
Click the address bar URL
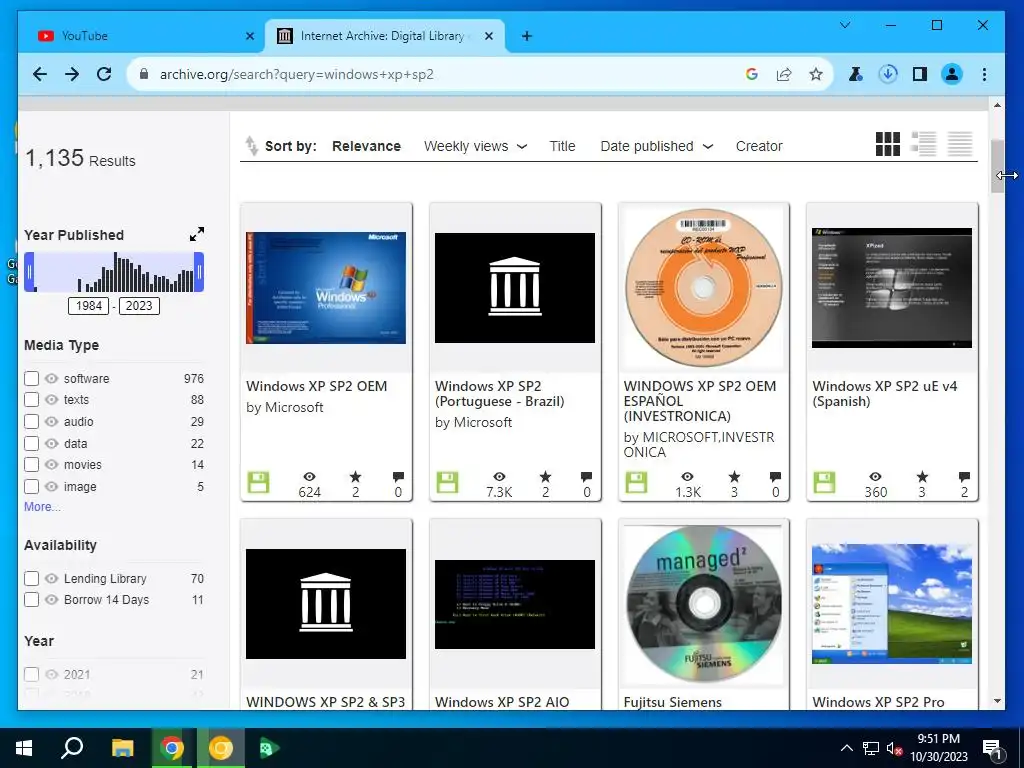[x=296, y=74]
